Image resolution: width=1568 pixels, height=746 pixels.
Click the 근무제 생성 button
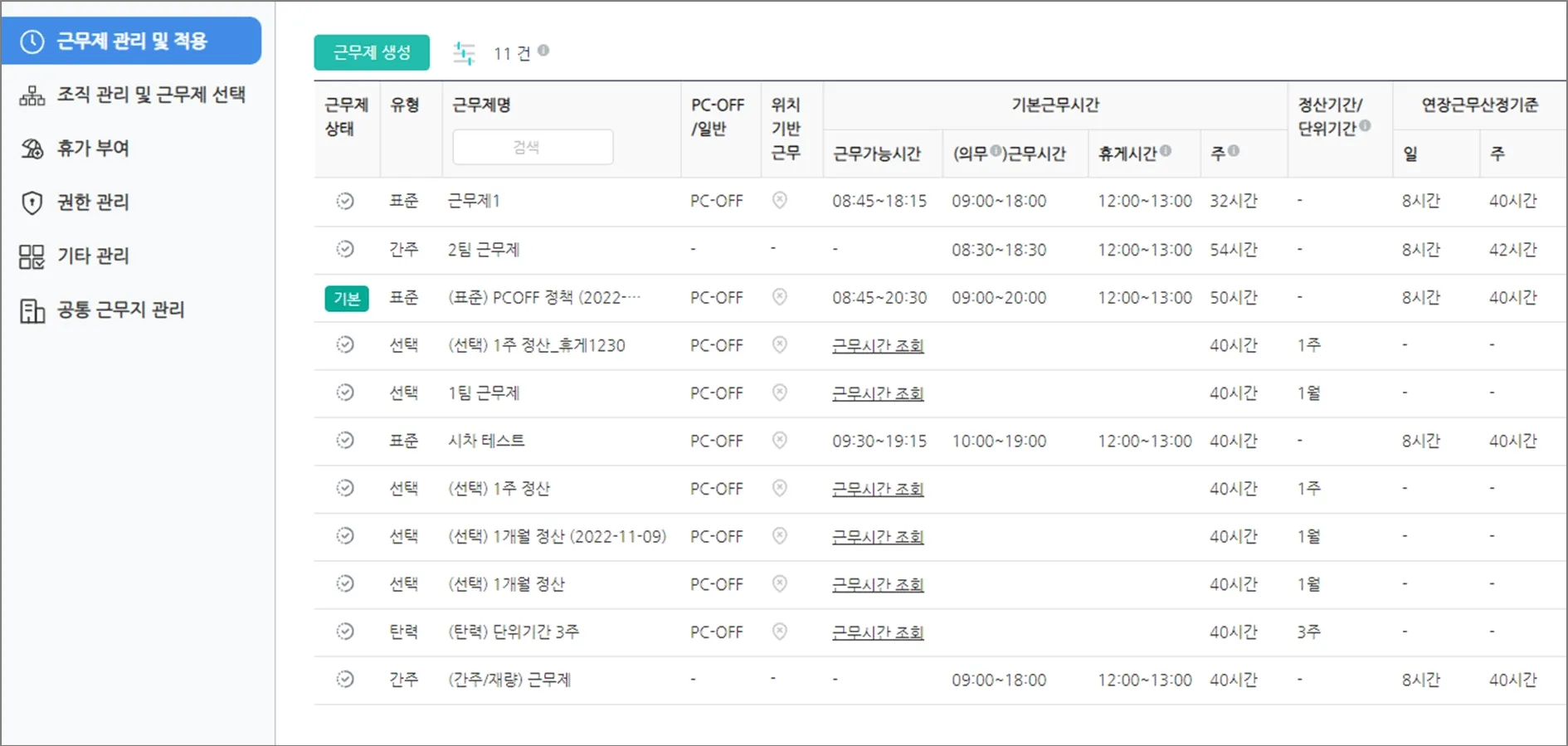point(372,52)
